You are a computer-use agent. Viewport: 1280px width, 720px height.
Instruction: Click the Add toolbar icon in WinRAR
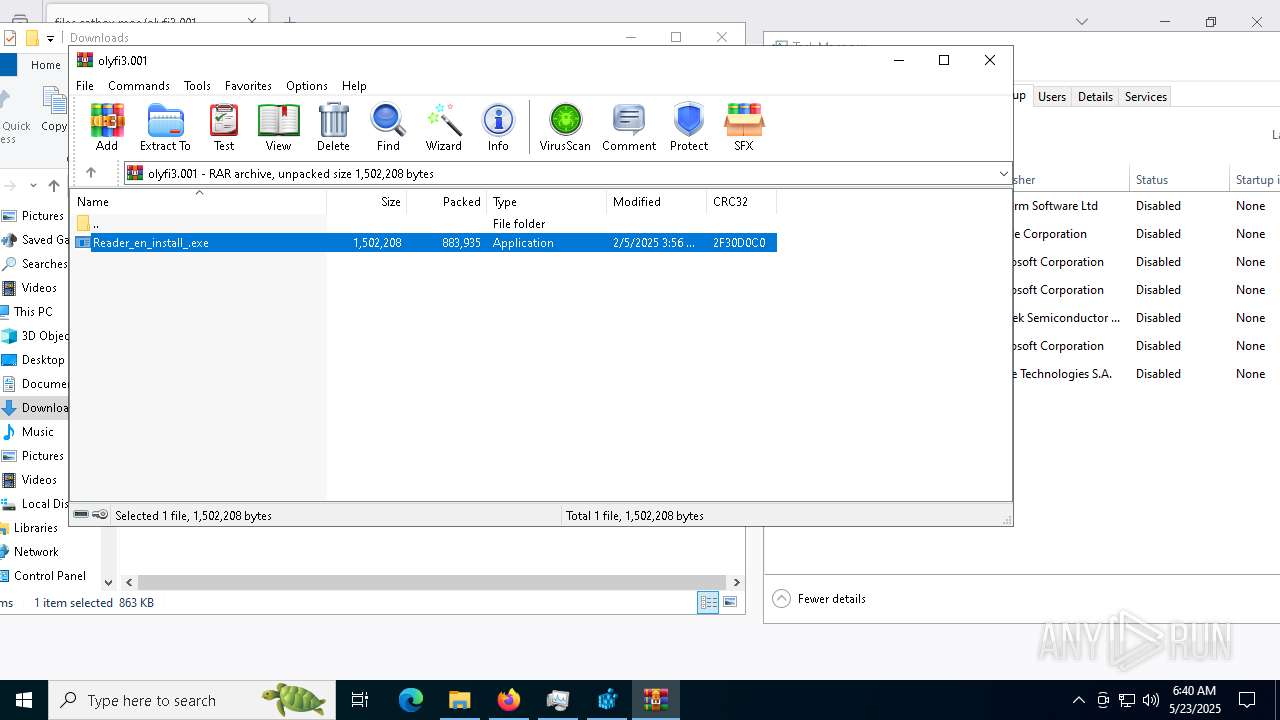[x=107, y=127]
